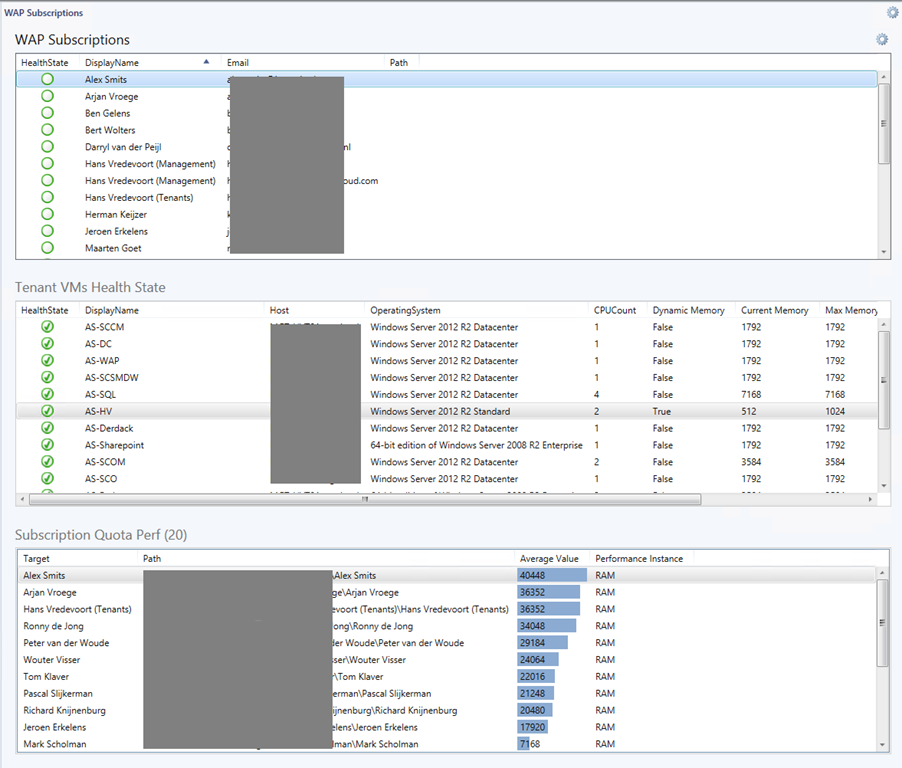
Task: Click scroll-down arrow of Subscription Quota Perf list
Action: pyautogui.click(x=882, y=745)
